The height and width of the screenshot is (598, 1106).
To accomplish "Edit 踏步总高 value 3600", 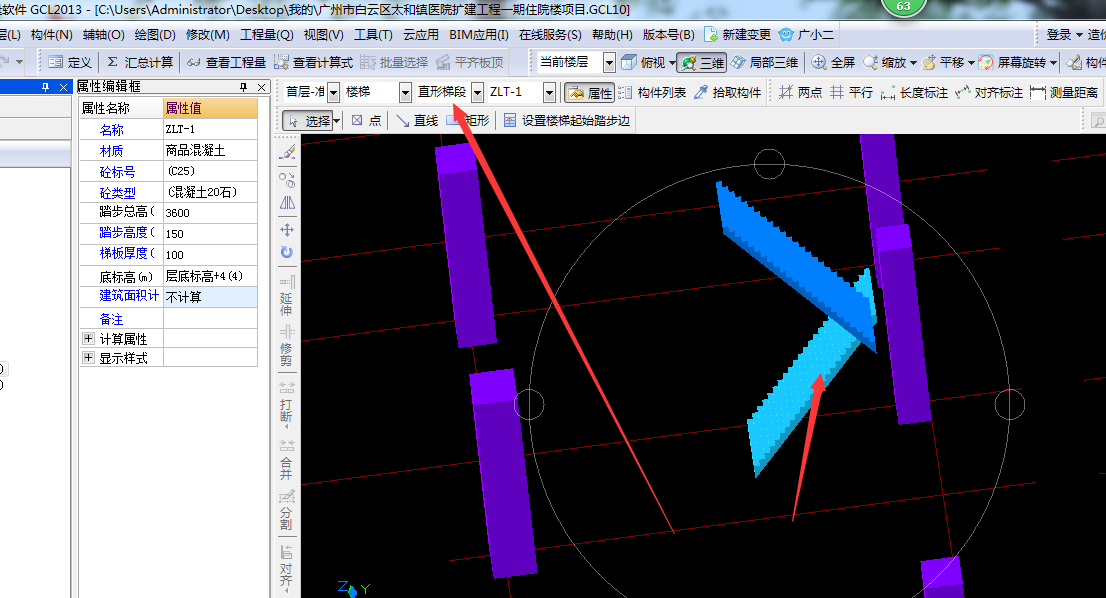I will tap(210, 213).
